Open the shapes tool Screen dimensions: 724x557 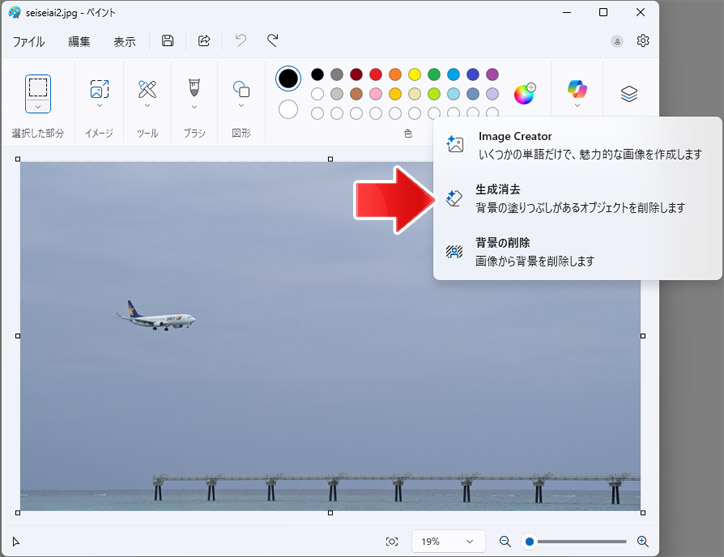tap(241, 89)
